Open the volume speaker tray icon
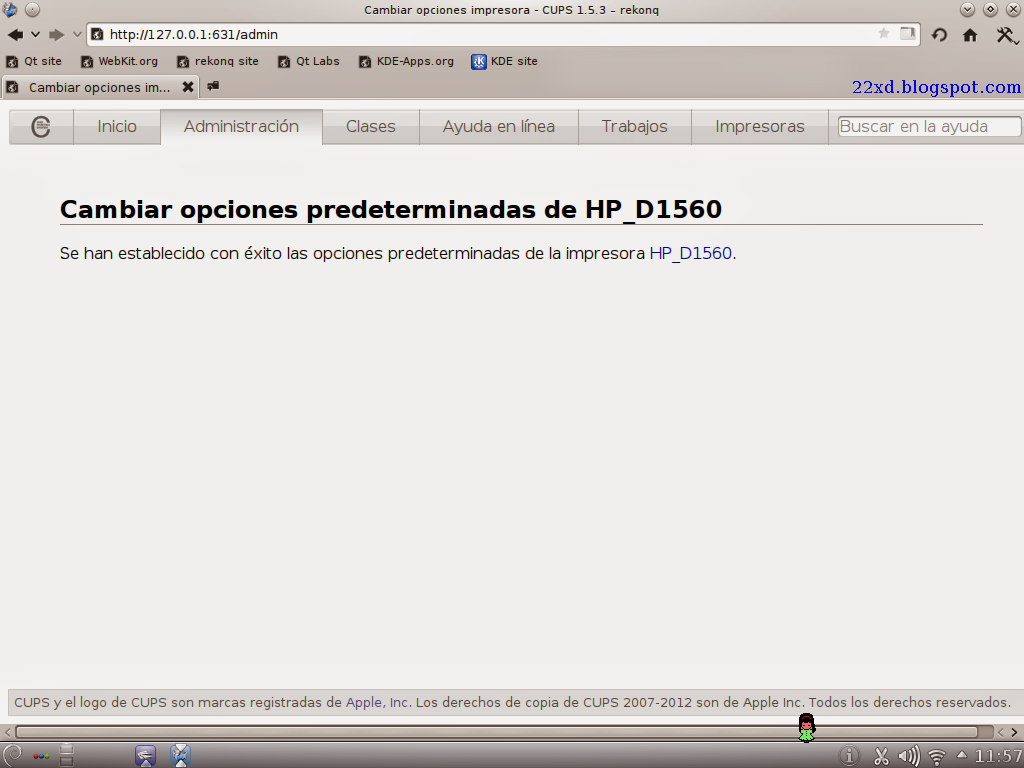This screenshot has width=1024, height=768. tap(909, 756)
